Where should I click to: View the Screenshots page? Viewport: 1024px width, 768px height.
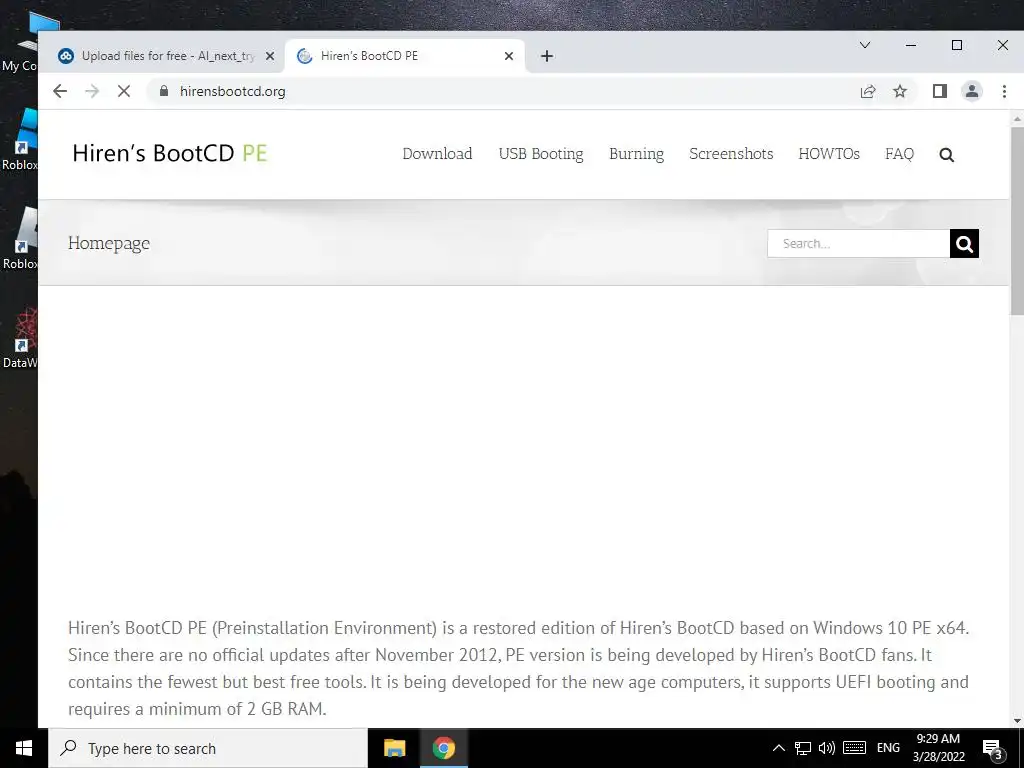point(731,153)
